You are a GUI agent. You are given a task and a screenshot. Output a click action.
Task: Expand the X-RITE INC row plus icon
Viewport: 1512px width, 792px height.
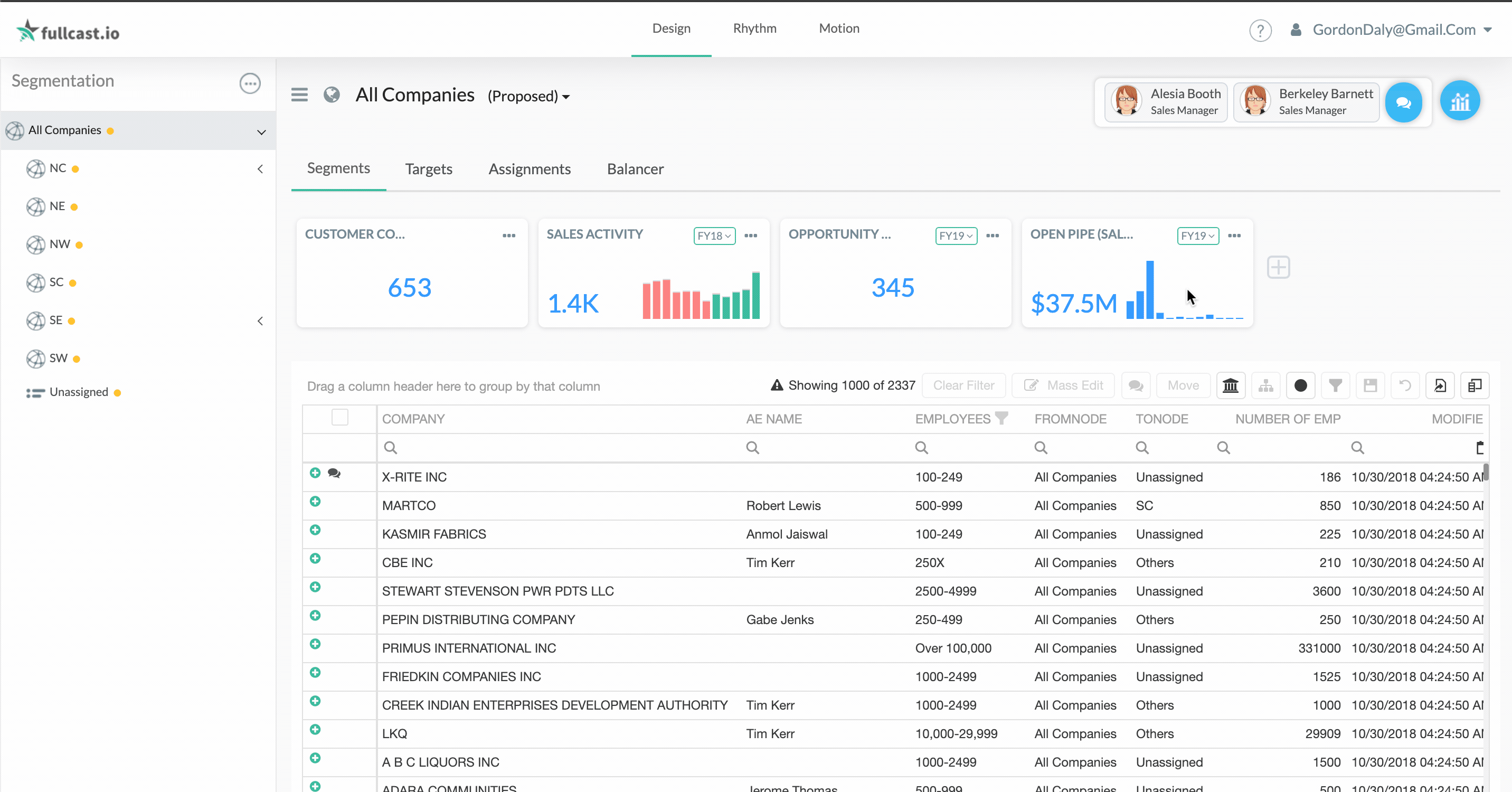tap(315, 473)
